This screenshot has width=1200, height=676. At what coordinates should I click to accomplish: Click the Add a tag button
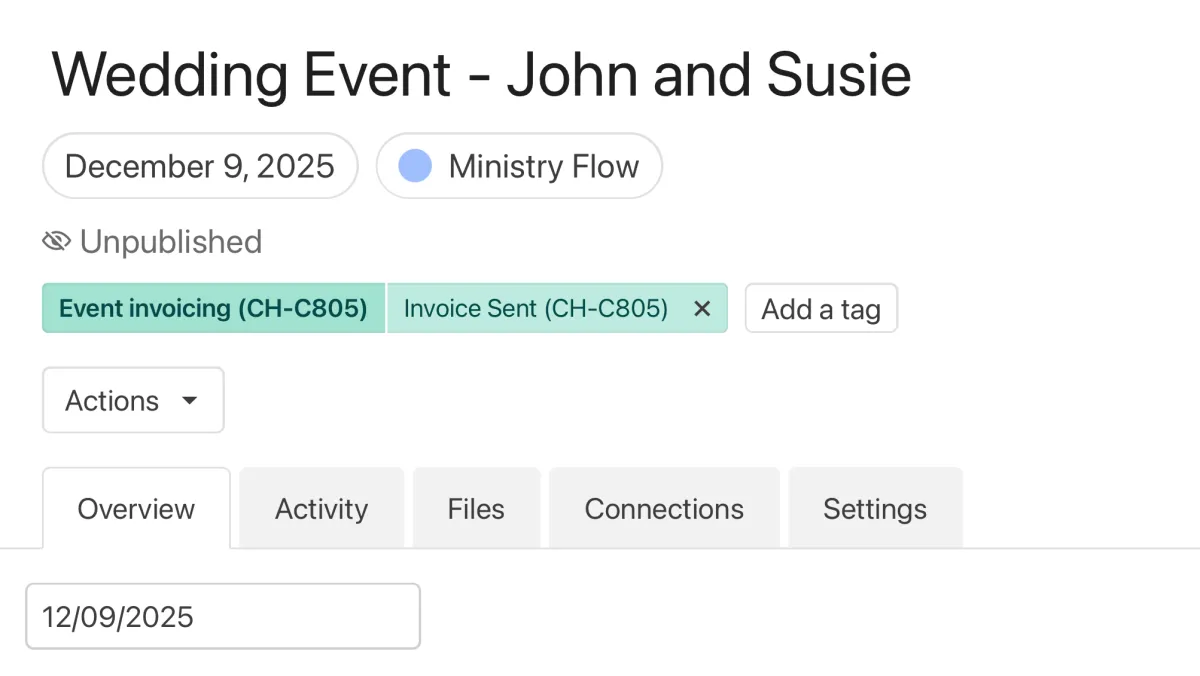click(821, 308)
